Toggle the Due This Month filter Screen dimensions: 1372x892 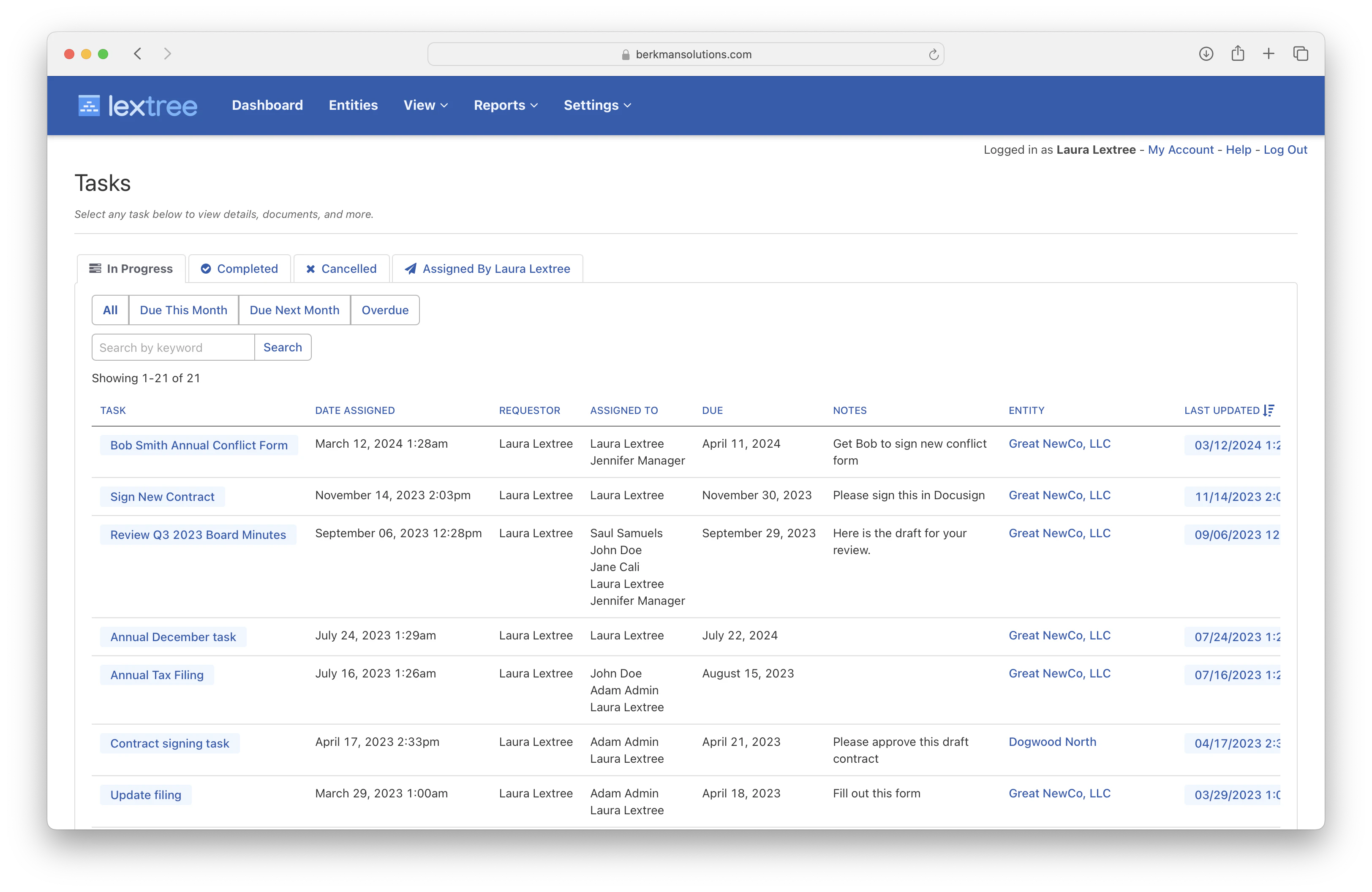click(183, 310)
